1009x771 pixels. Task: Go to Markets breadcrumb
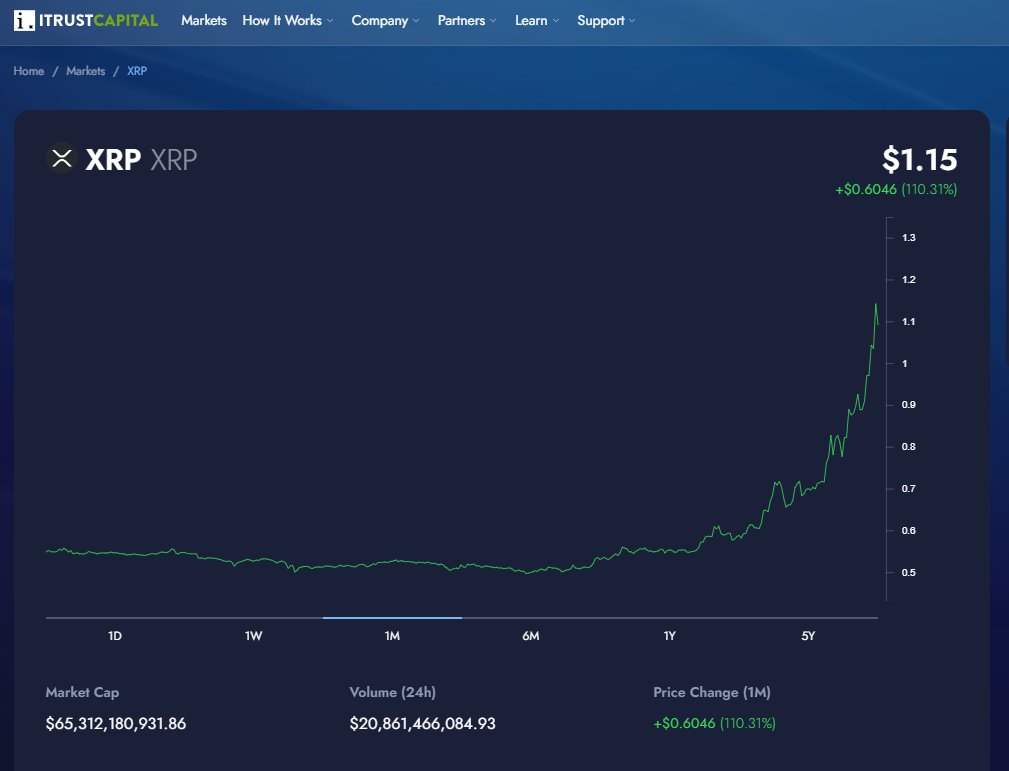coord(86,71)
